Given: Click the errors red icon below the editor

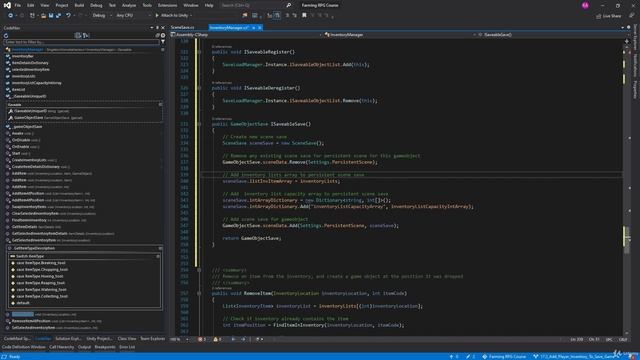Looking at the screenshot, I should pos(200,339).
